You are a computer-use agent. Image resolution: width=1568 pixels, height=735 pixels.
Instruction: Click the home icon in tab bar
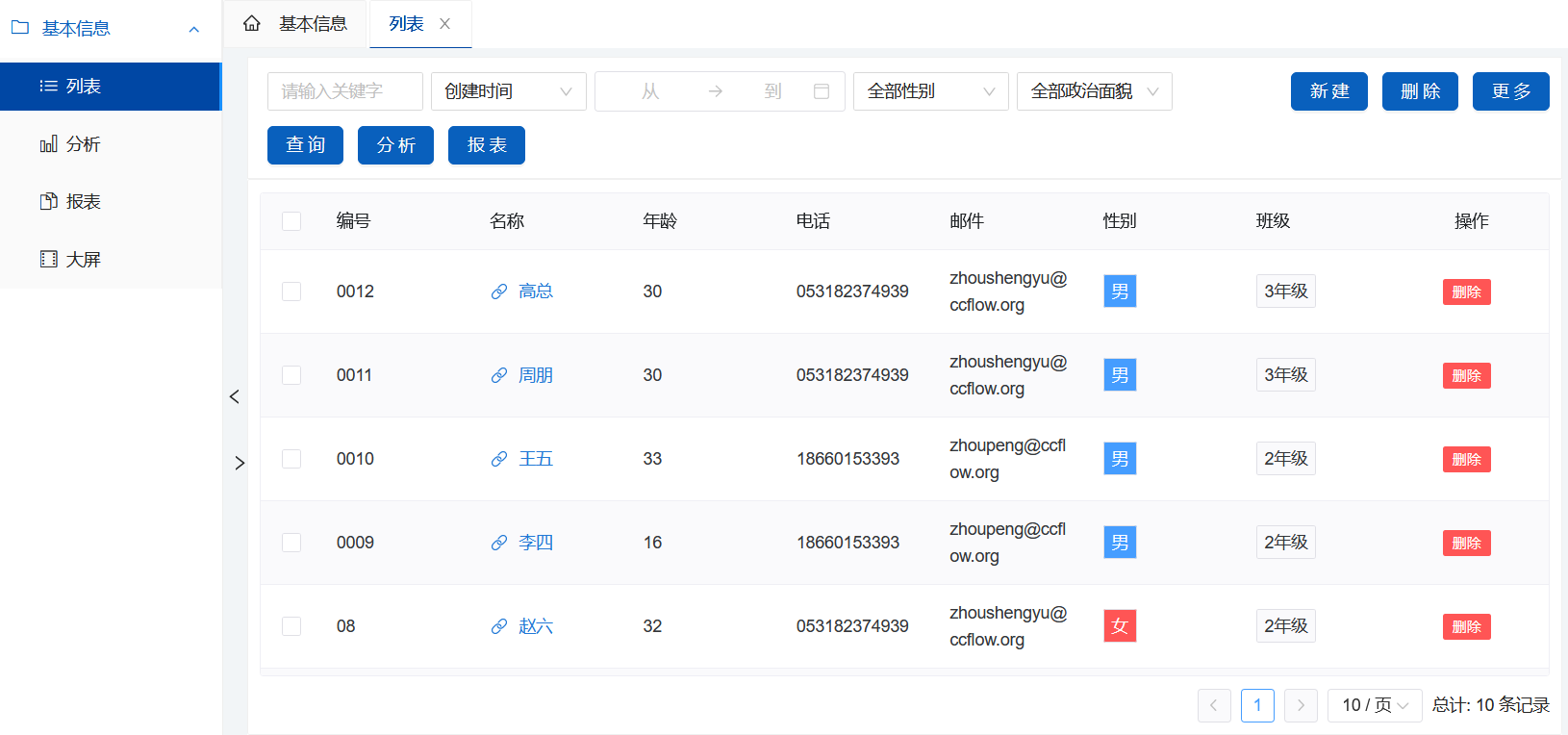tap(252, 23)
